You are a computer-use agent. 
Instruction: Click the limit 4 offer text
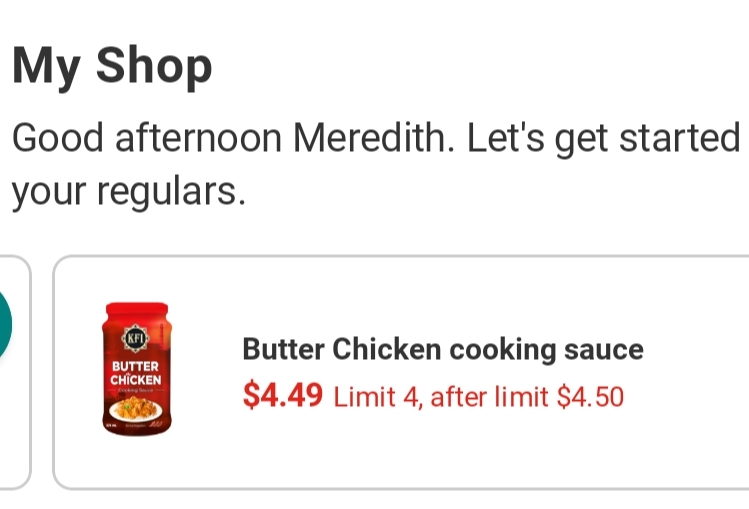point(375,397)
